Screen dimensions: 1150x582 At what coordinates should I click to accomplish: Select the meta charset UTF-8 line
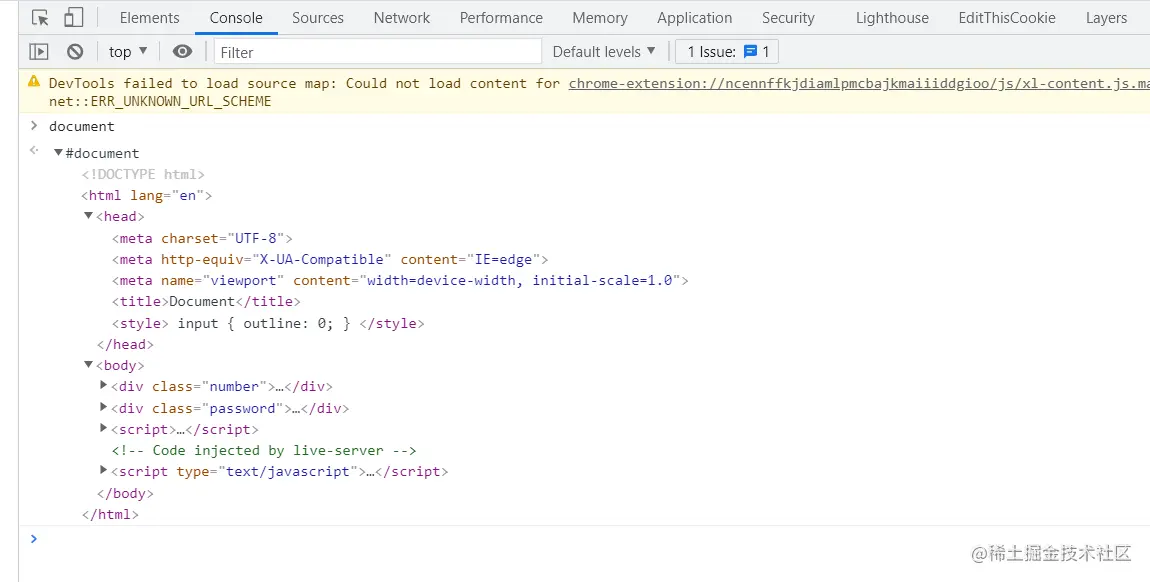(x=202, y=238)
